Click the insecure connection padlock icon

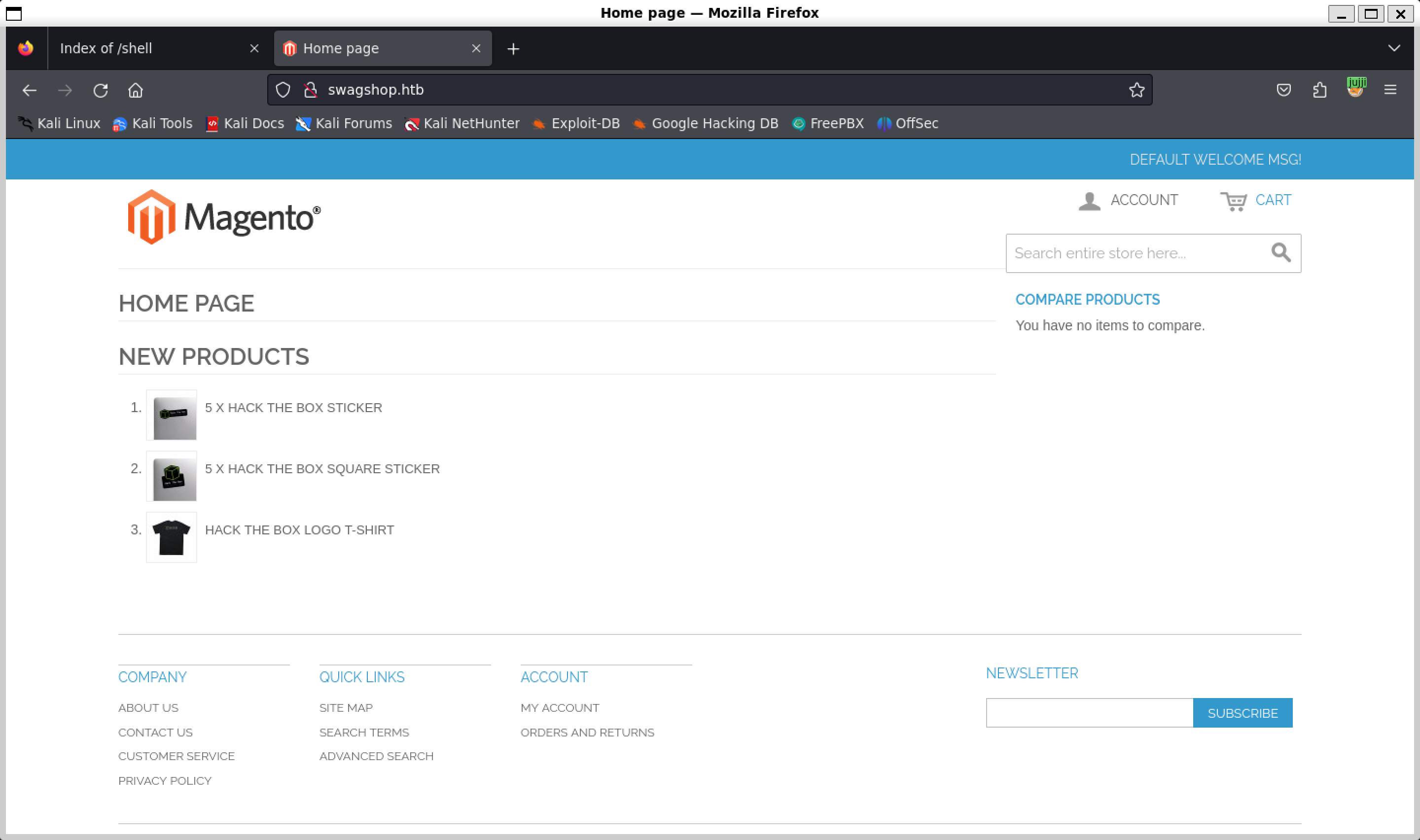tap(310, 90)
